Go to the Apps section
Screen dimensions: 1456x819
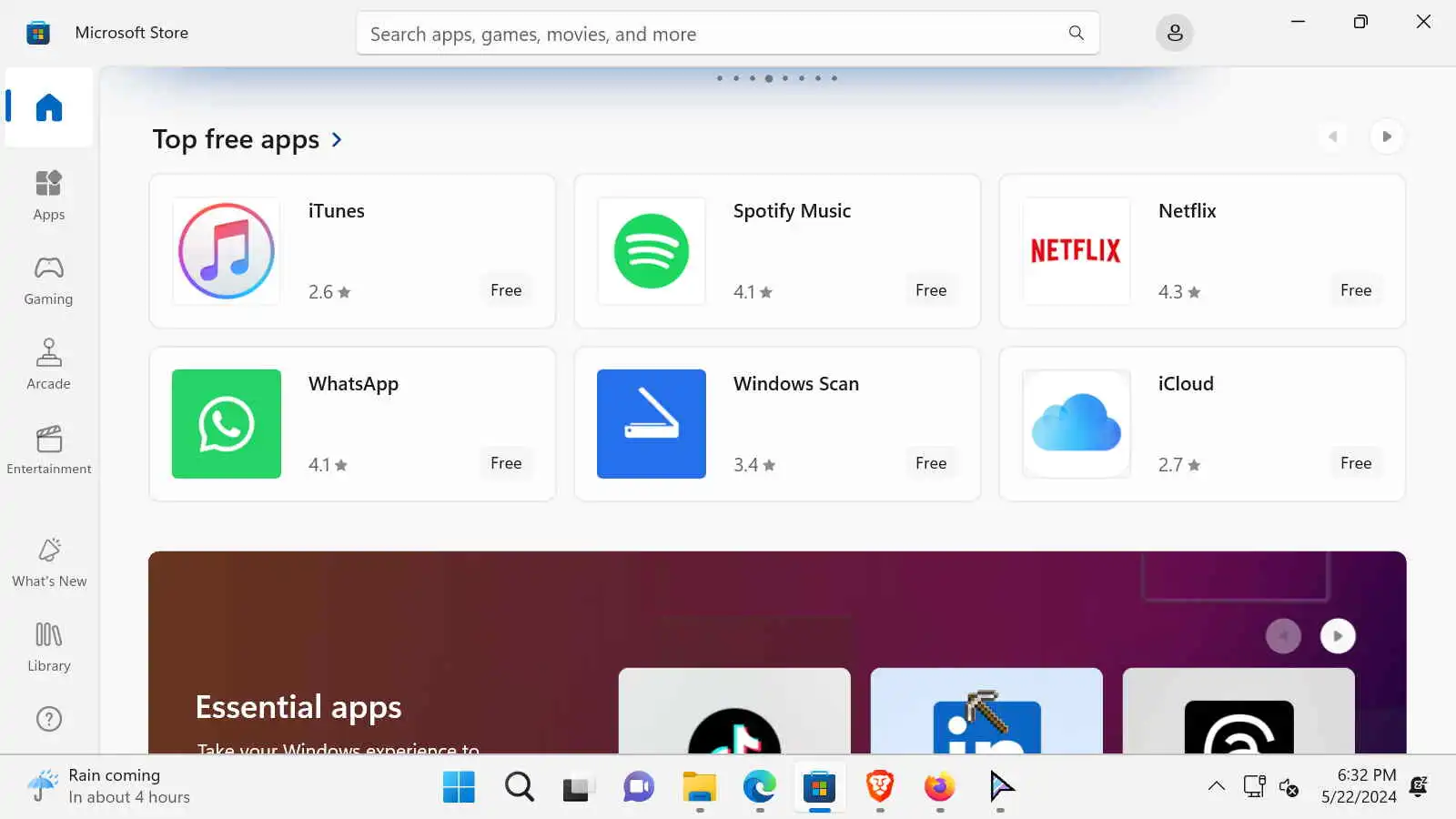click(x=49, y=196)
